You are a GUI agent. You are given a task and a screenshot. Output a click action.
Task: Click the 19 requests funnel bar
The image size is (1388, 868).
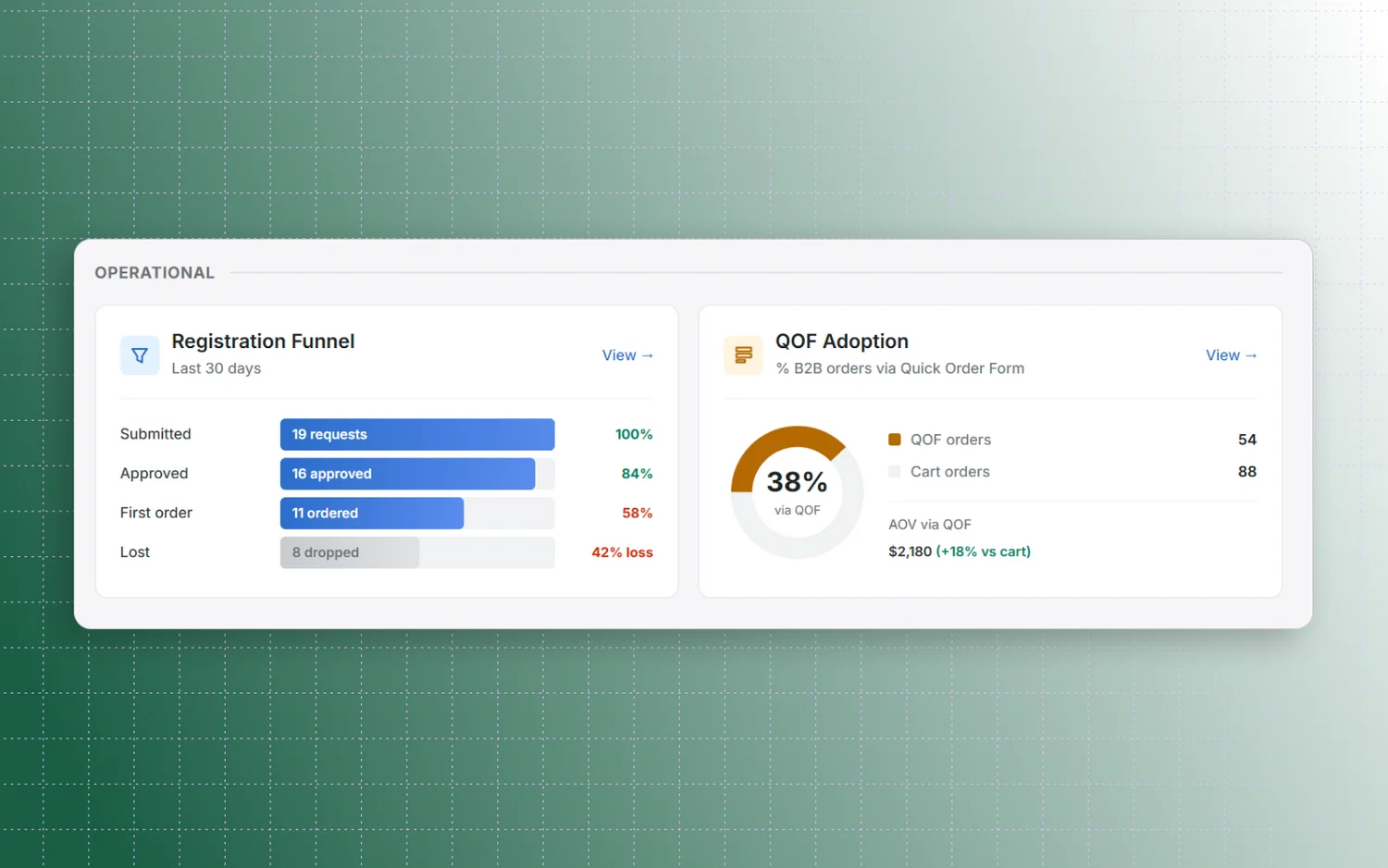coord(417,434)
